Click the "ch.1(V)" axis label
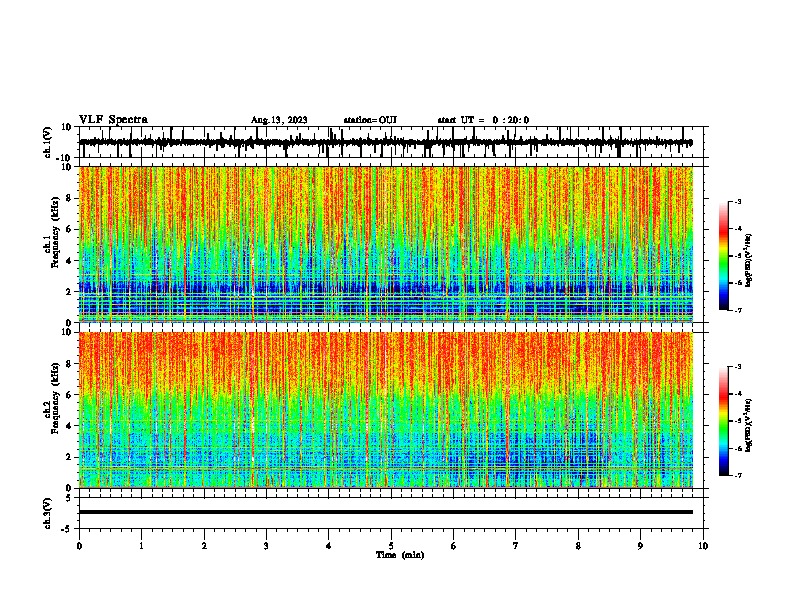The height and width of the screenshot is (612, 792). [x=48, y=142]
